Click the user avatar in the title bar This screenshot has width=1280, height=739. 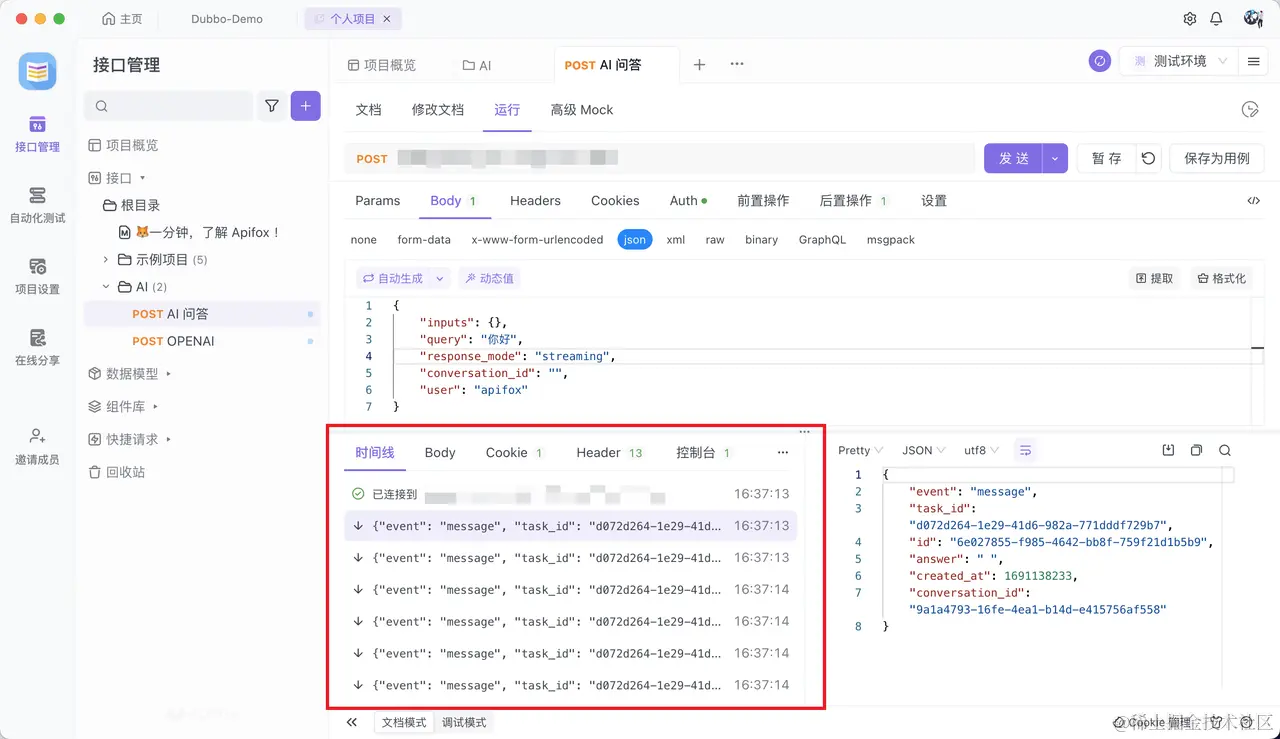(1253, 19)
